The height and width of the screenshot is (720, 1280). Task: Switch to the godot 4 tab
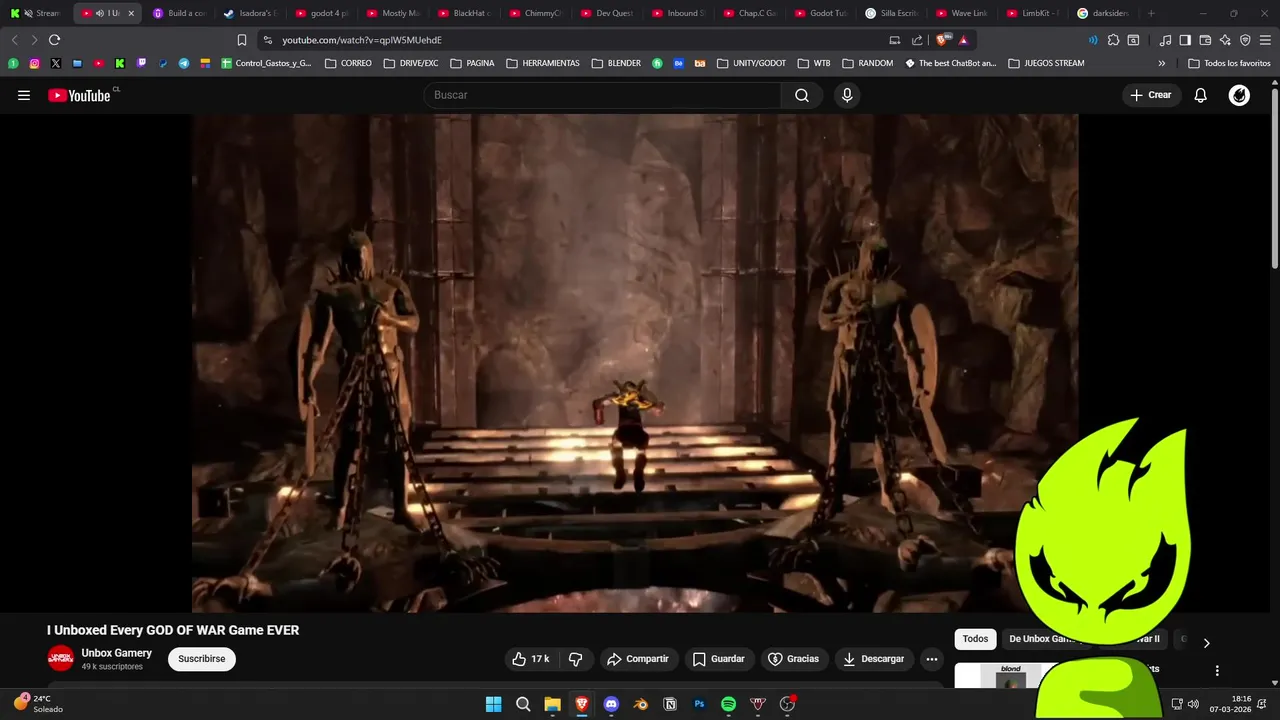322,13
